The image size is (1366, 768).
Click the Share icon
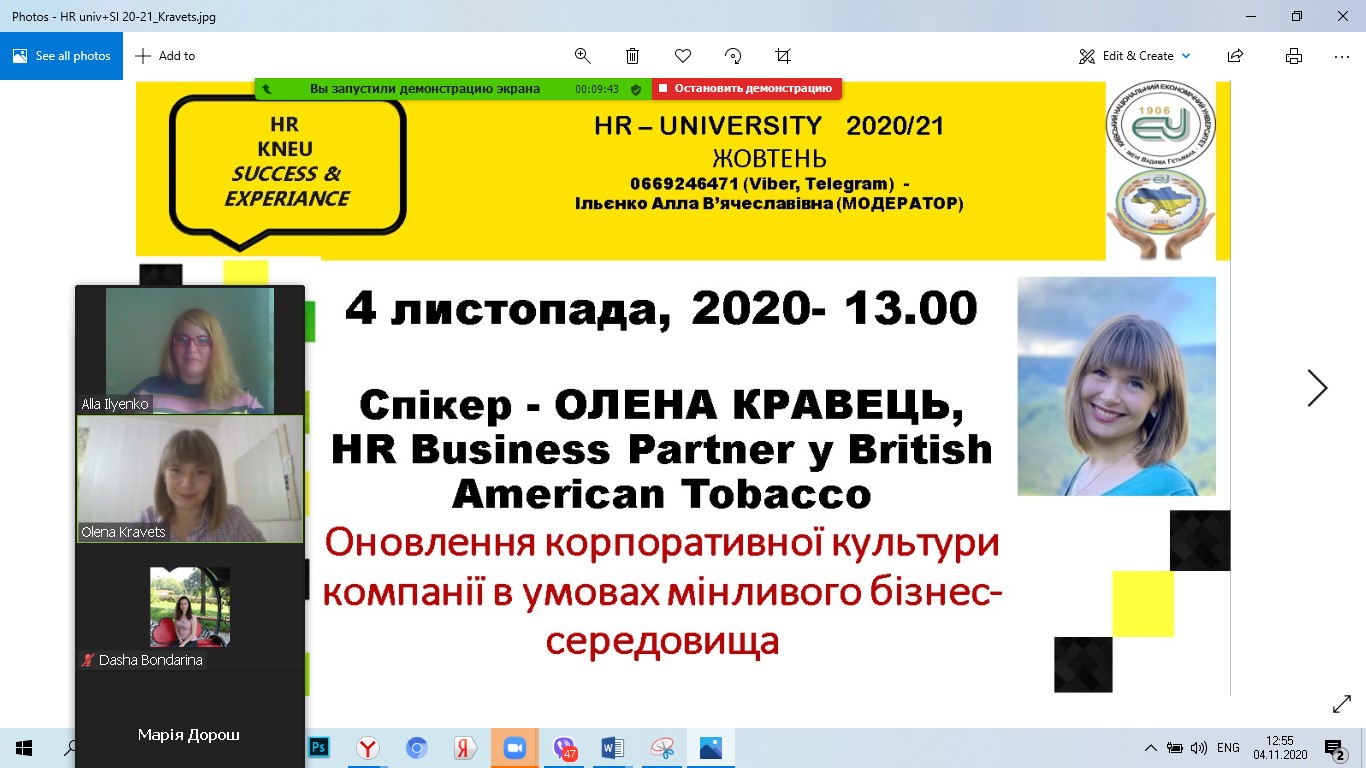pyautogui.click(x=1235, y=56)
